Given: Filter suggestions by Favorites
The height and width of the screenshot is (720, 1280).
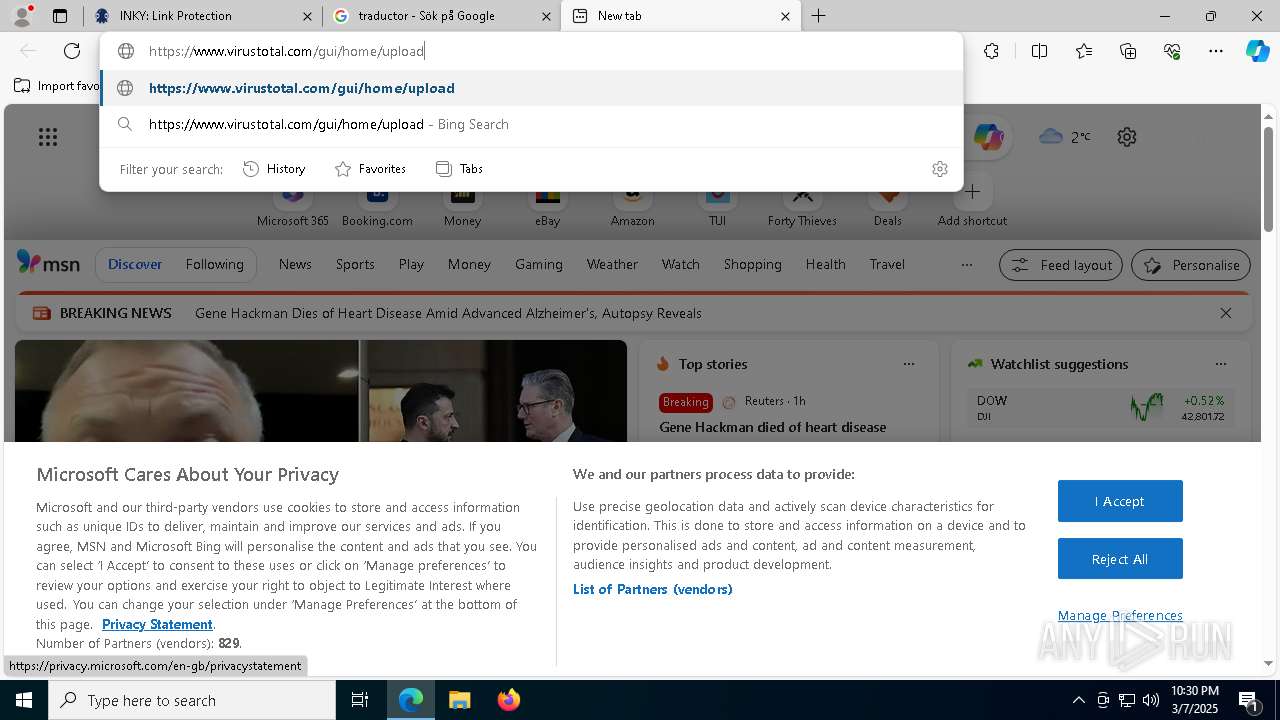Looking at the screenshot, I should click(x=370, y=169).
